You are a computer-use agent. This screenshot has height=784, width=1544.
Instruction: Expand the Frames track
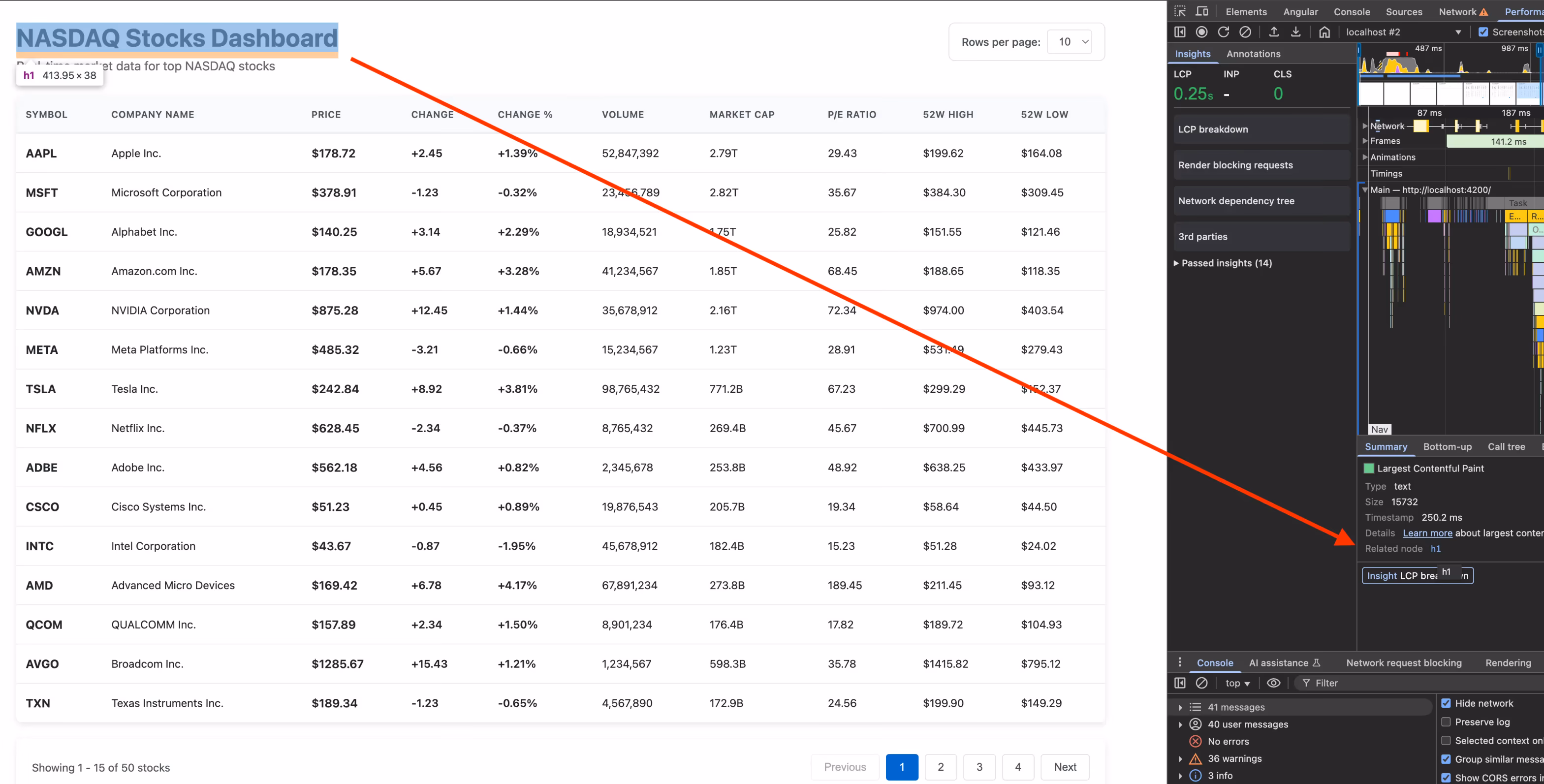(1365, 141)
